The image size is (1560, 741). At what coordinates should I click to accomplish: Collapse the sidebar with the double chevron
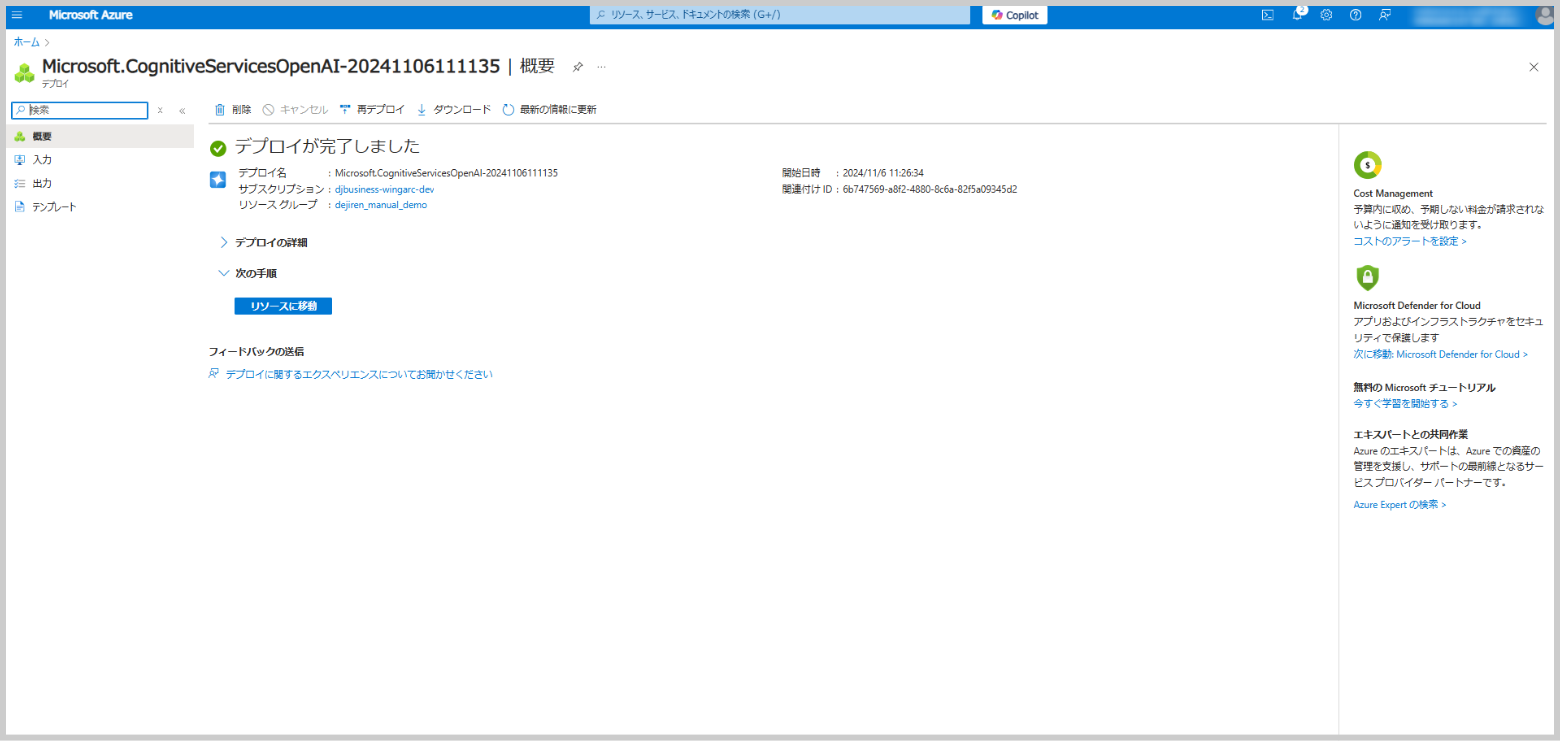pos(182,110)
